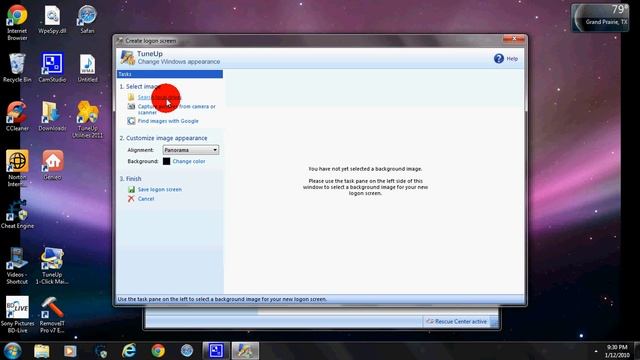Click the weather gadget showing Grand Prairie, TX
This screenshot has width=640, height=360.
click(x=600, y=17)
